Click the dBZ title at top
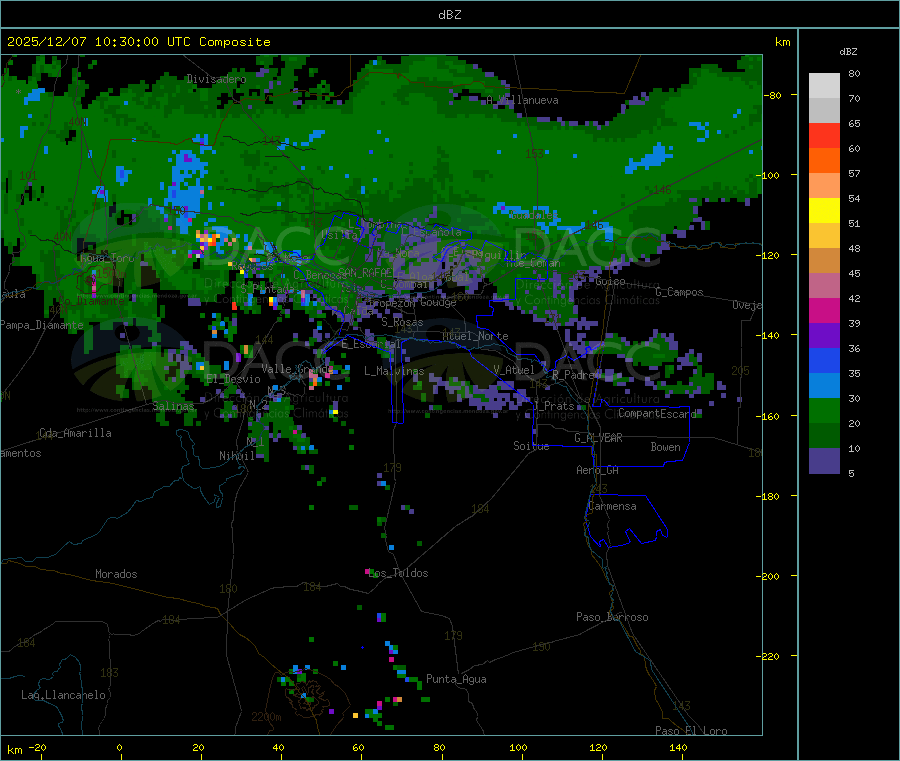 tap(449, 15)
